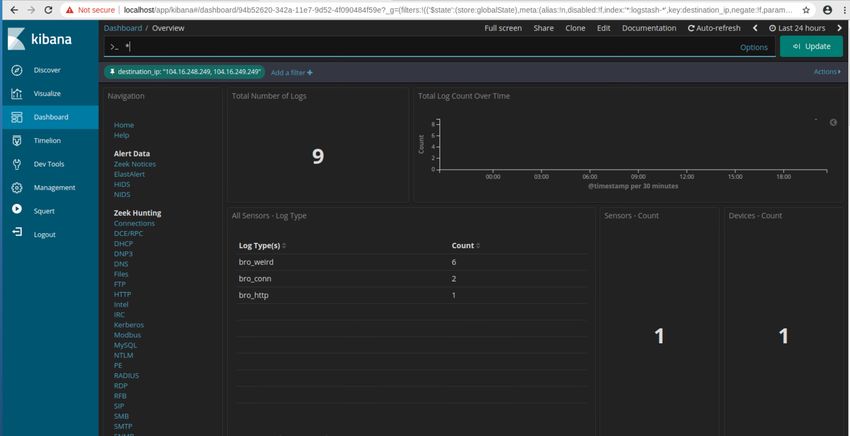Open FTP hunting link
The height and width of the screenshot is (436, 850).
120,284
